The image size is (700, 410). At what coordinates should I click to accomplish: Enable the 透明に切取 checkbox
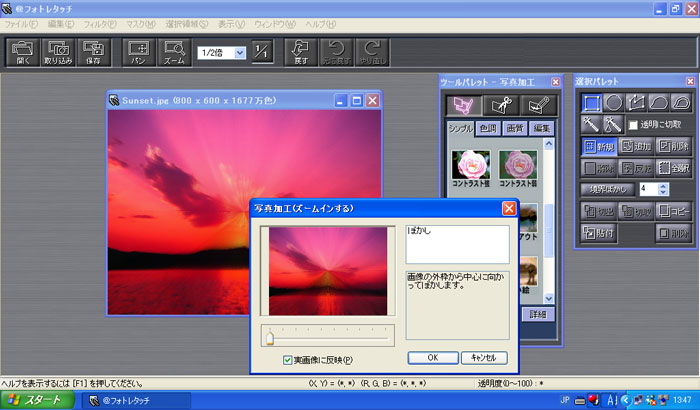[x=633, y=125]
